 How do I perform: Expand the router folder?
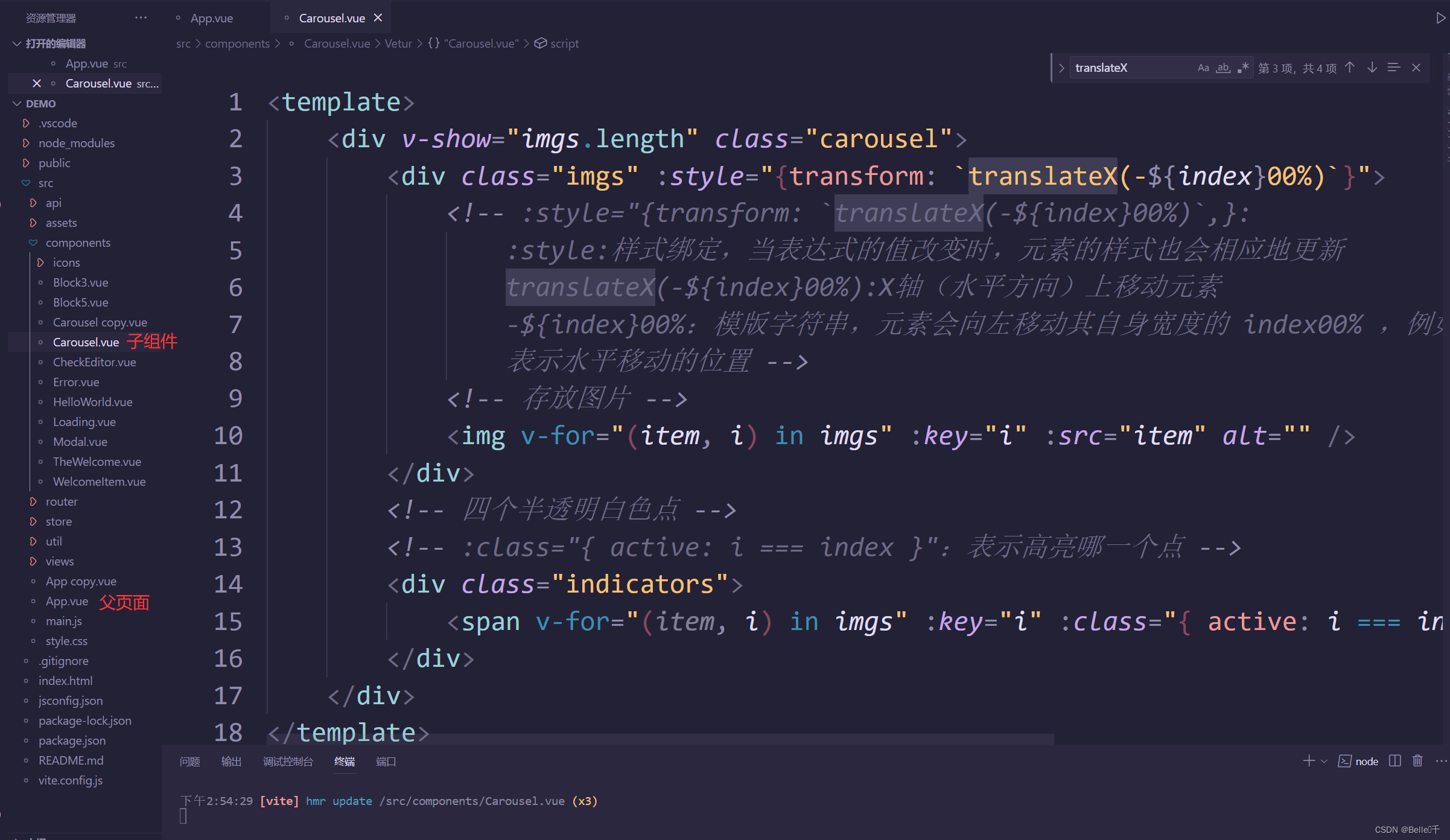pyautogui.click(x=61, y=501)
